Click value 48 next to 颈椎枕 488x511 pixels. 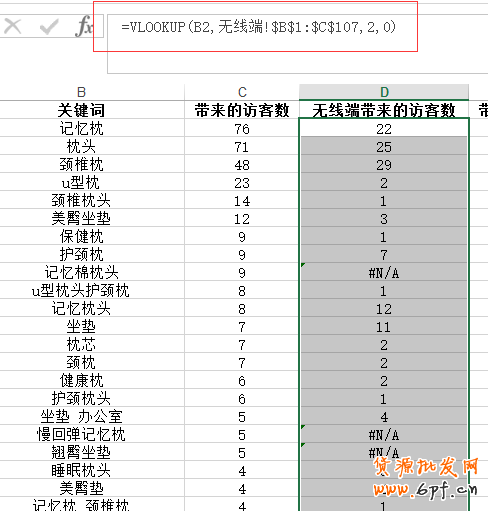(242, 165)
